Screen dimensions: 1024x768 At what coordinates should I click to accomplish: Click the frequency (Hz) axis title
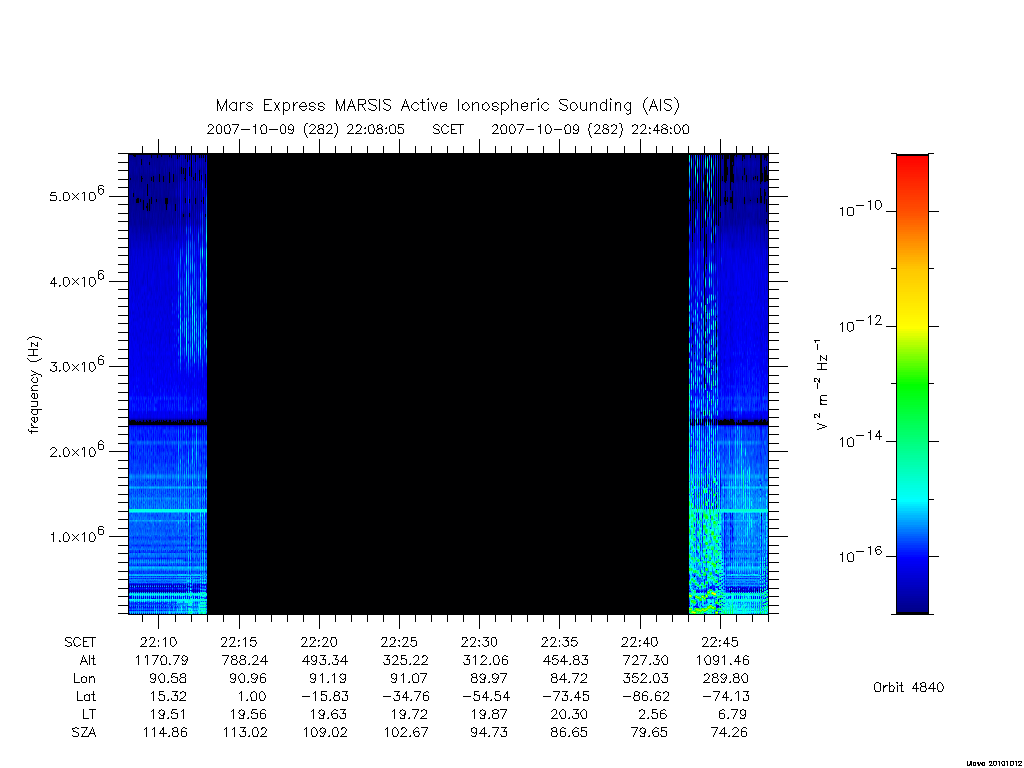tap(34, 385)
